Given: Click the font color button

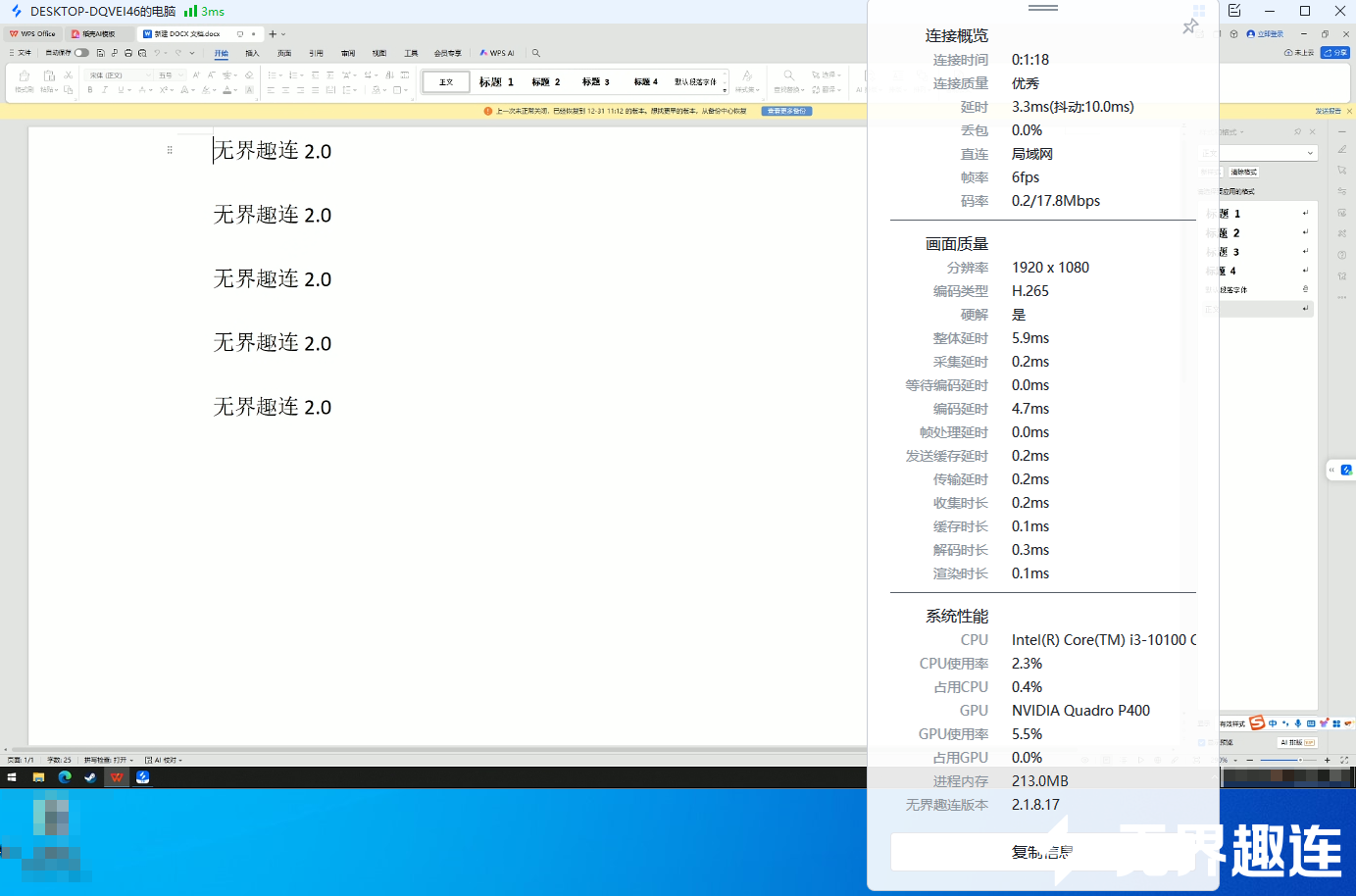Looking at the screenshot, I should coord(226,90).
